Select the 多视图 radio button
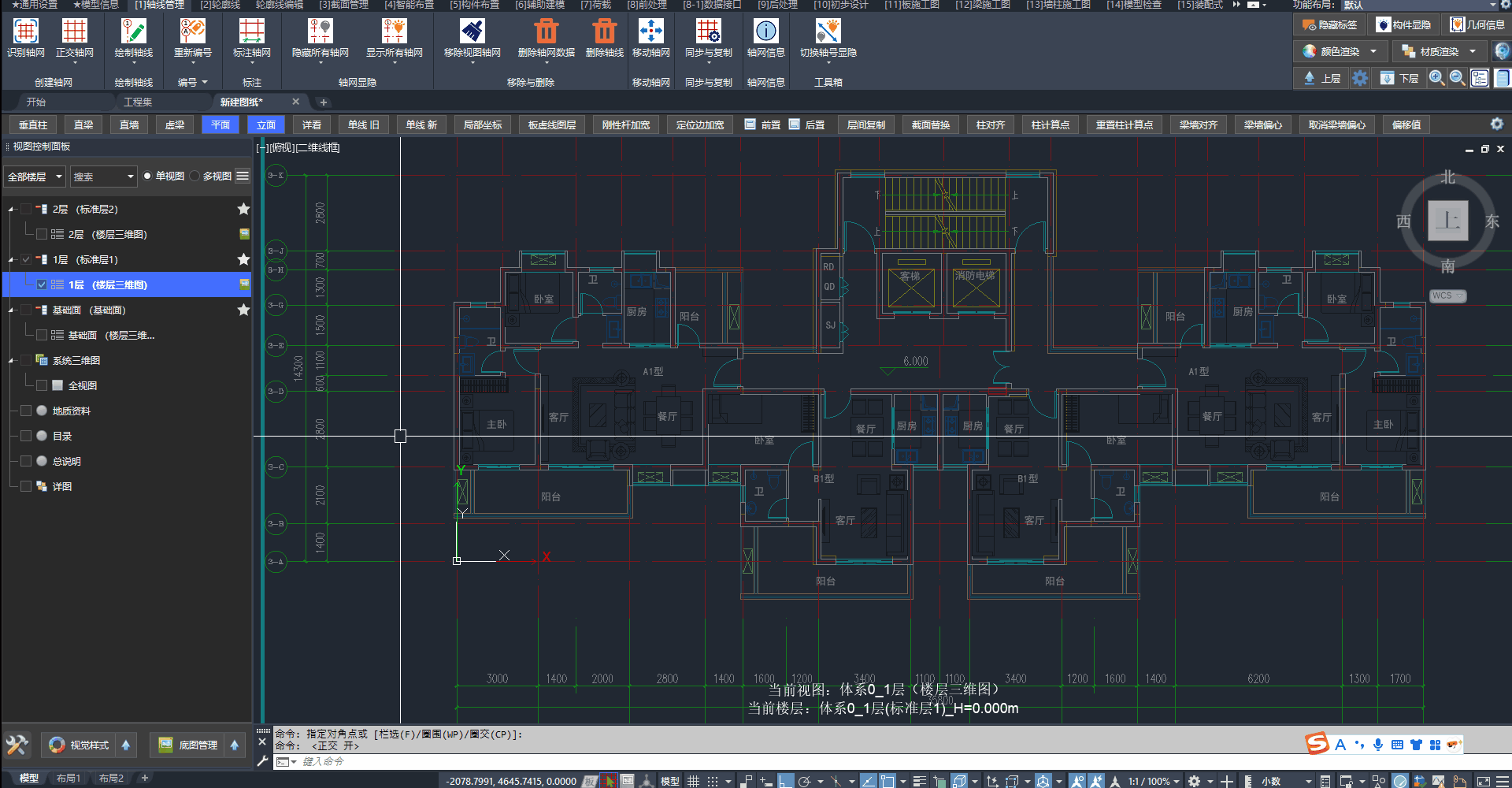1512x788 pixels. pos(195,176)
